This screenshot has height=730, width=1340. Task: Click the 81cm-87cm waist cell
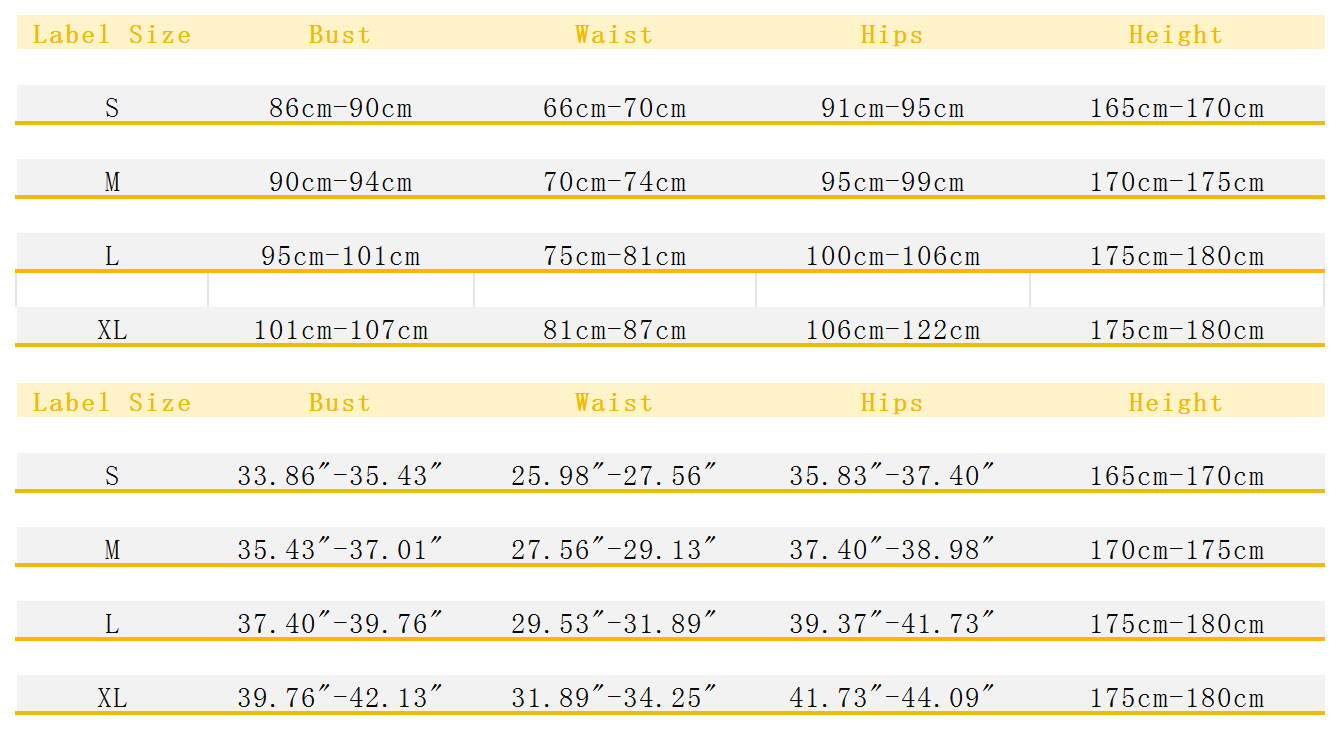point(614,330)
